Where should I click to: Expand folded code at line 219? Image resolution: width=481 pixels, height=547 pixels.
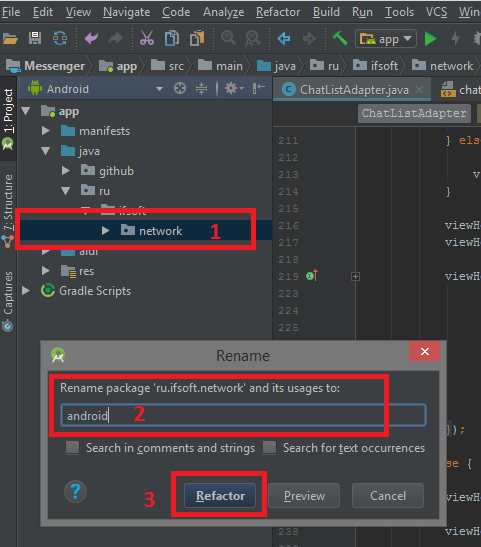(x=355, y=277)
